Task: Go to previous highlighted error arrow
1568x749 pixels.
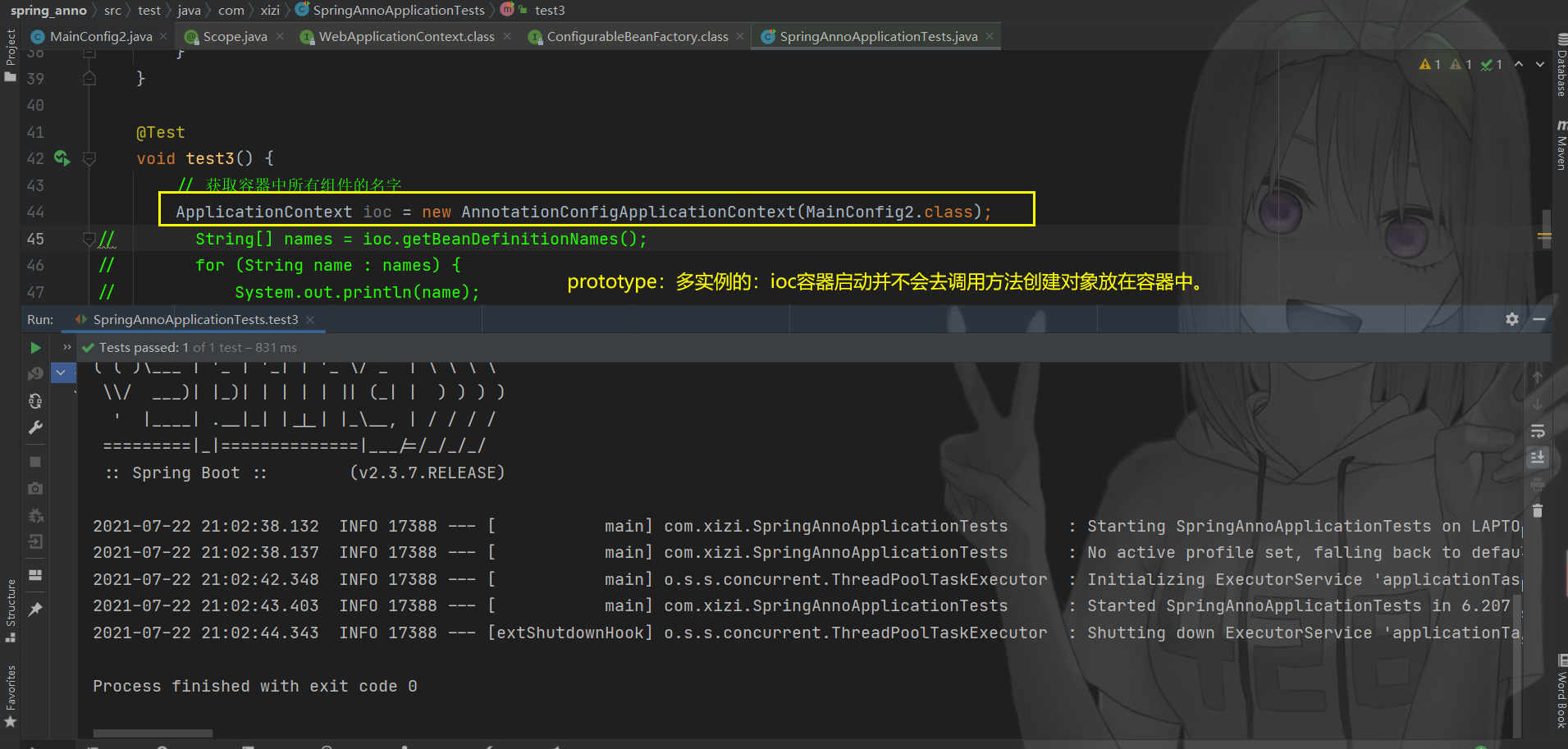Action: point(1519,64)
